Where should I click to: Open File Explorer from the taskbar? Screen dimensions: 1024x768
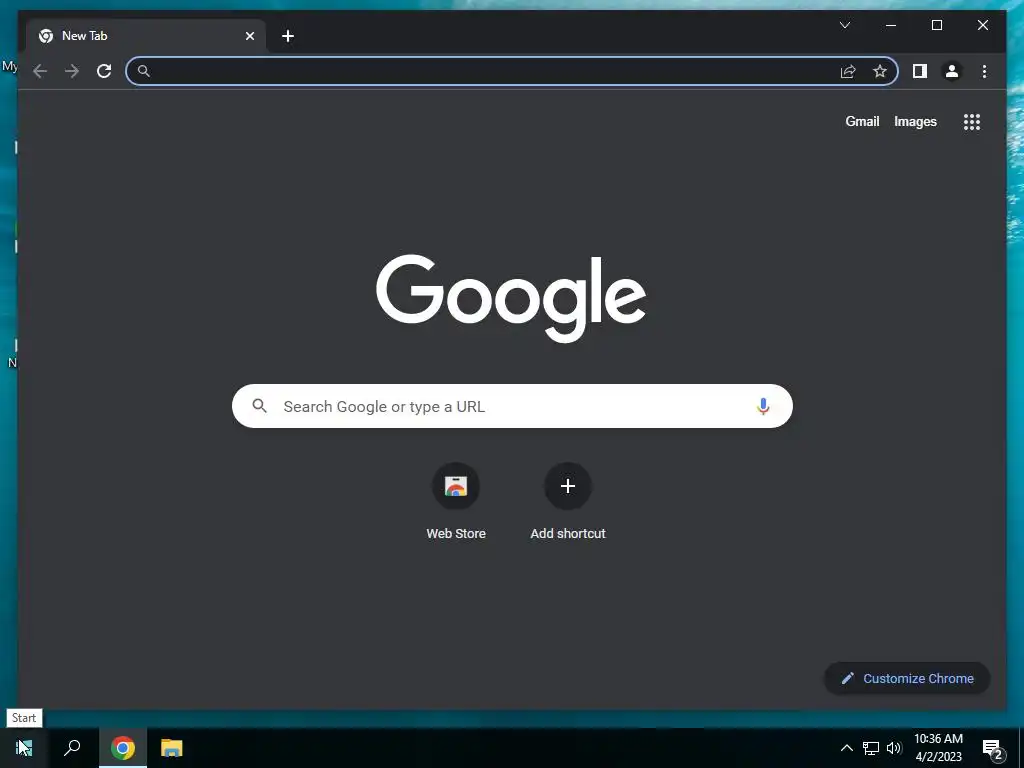pos(172,748)
